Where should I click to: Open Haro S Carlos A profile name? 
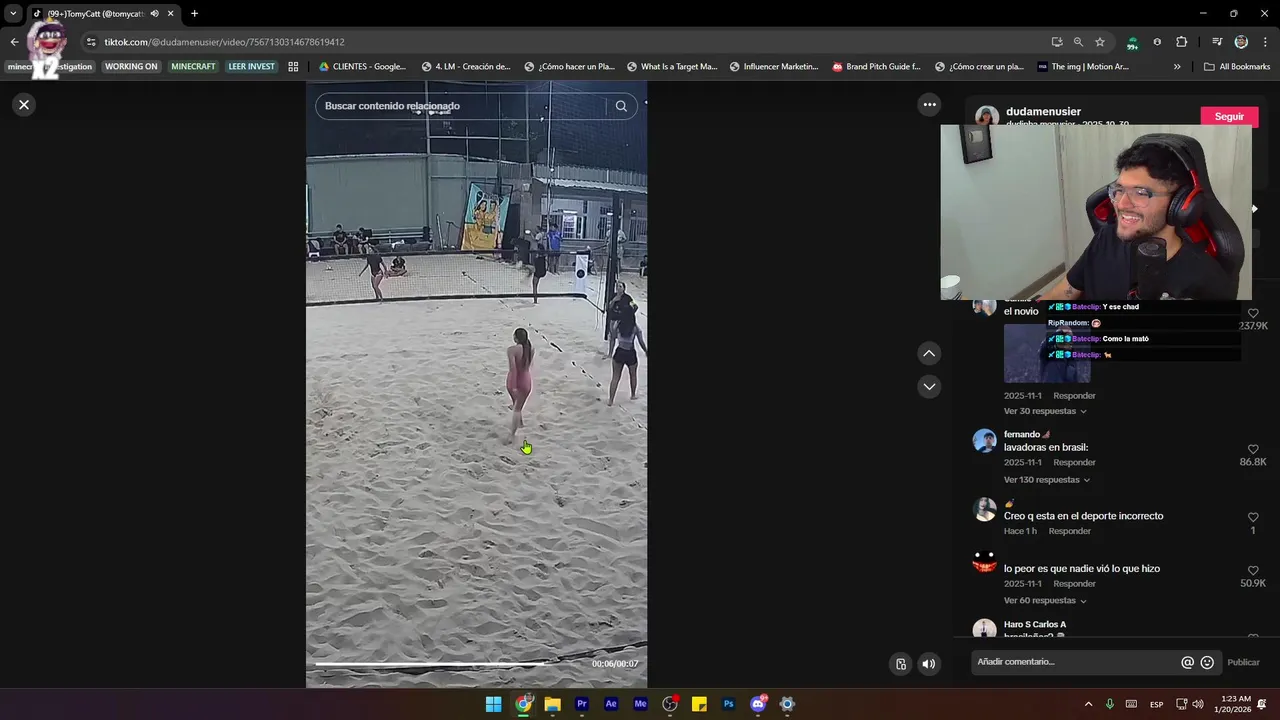coord(1035,625)
